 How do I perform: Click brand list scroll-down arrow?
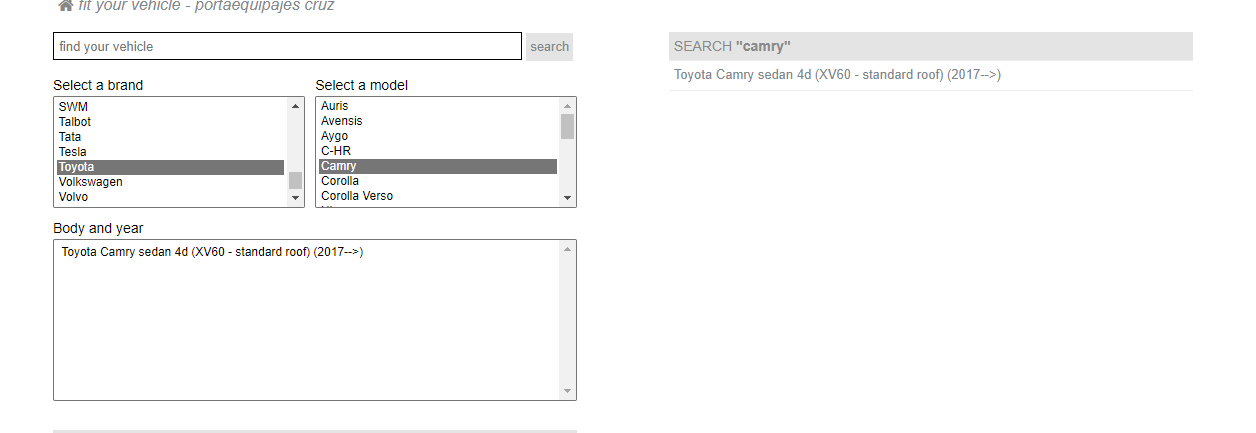[x=295, y=198]
